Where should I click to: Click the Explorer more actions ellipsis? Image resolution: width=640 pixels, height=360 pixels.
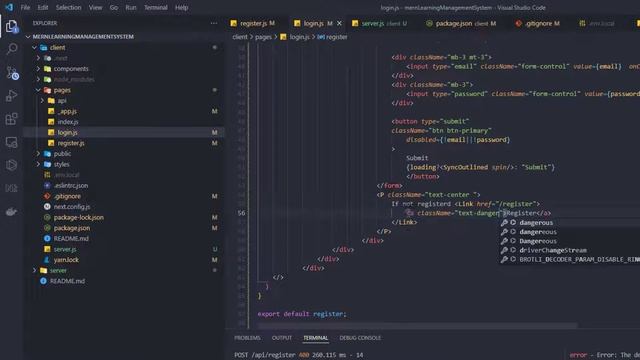pos(214,23)
